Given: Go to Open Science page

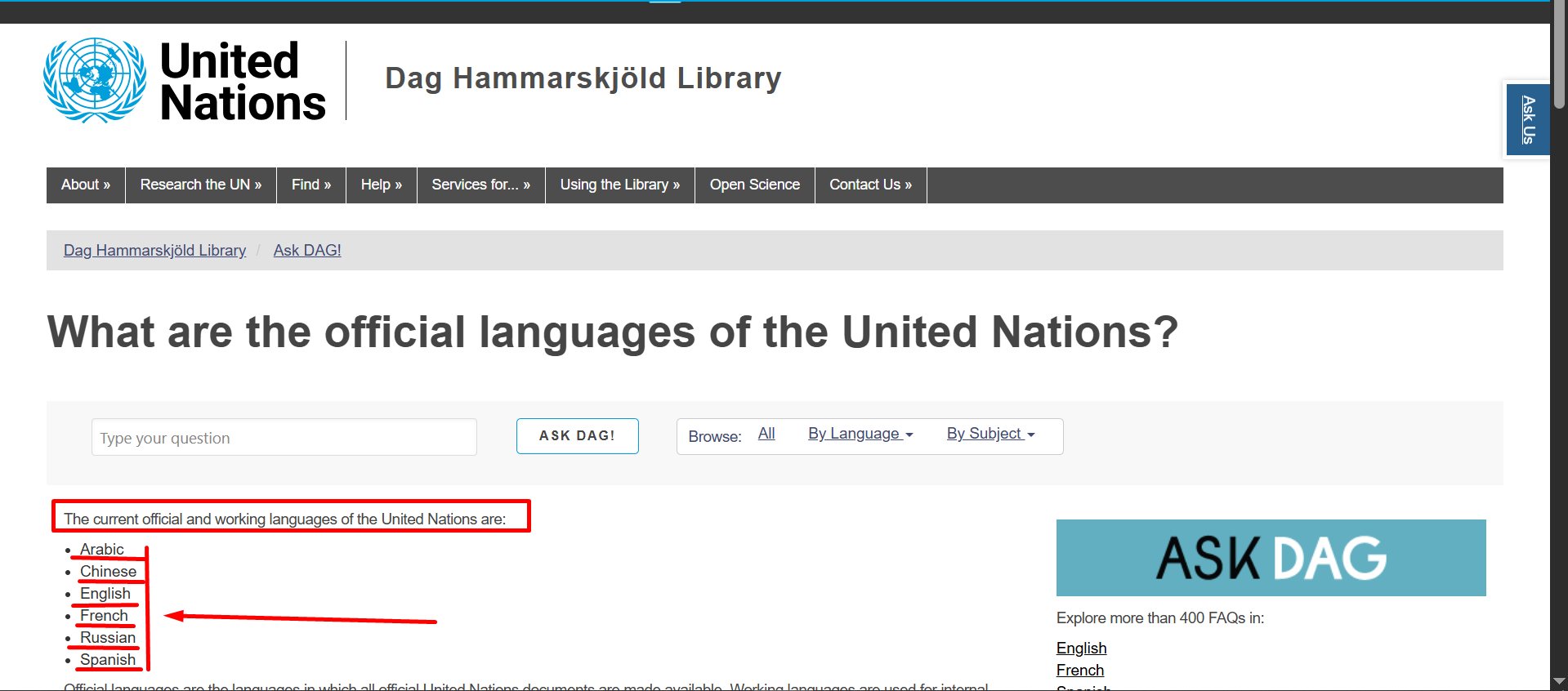Looking at the screenshot, I should (755, 185).
